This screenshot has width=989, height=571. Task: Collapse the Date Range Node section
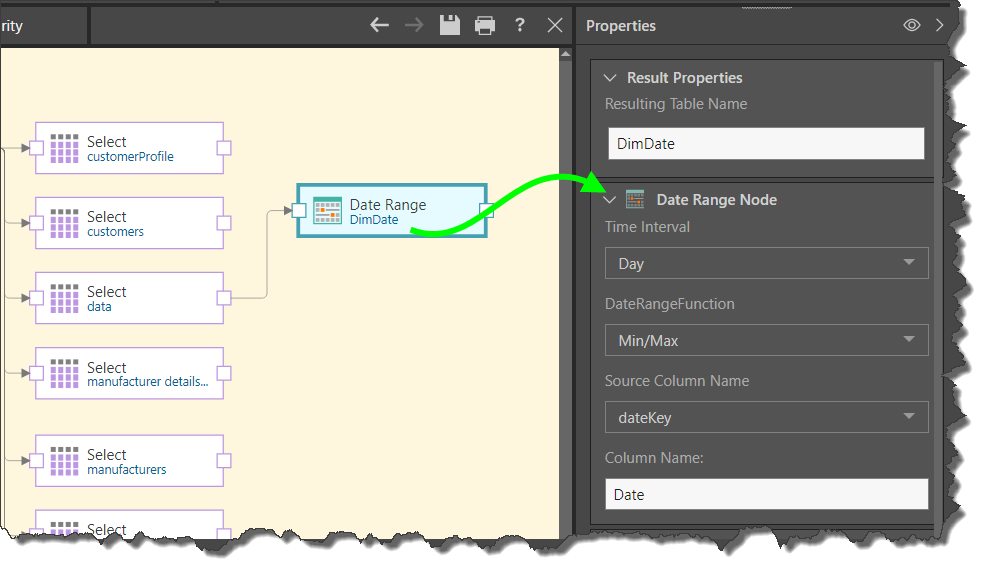pos(610,200)
